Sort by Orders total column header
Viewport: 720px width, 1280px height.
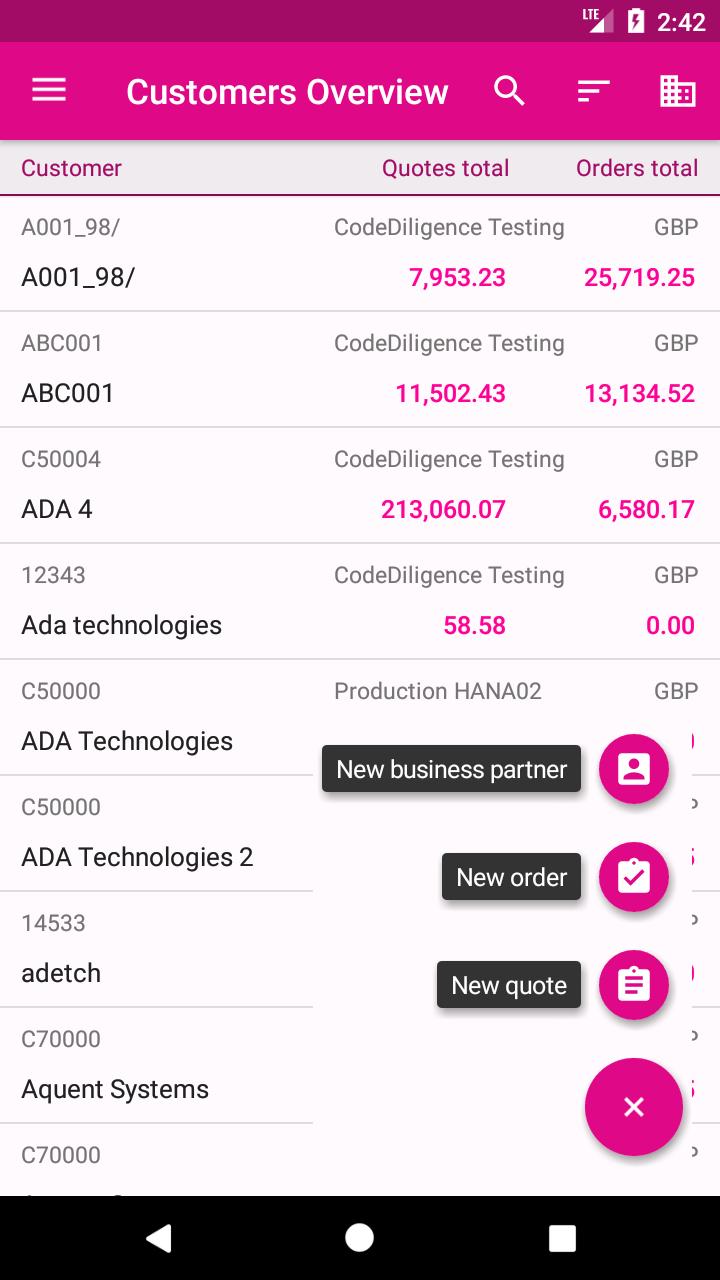(x=637, y=168)
